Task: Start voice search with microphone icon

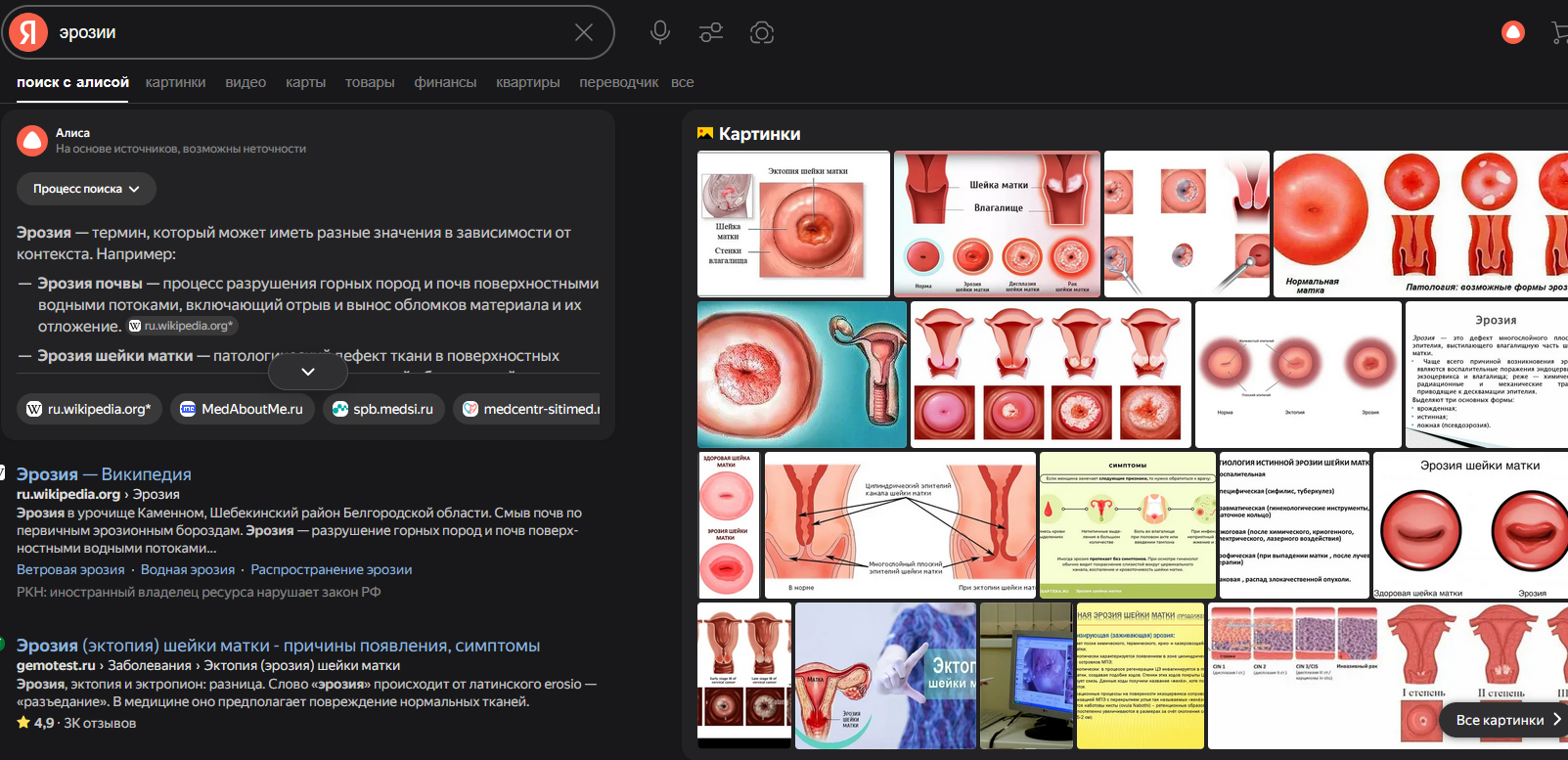Action: tap(660, 32)
